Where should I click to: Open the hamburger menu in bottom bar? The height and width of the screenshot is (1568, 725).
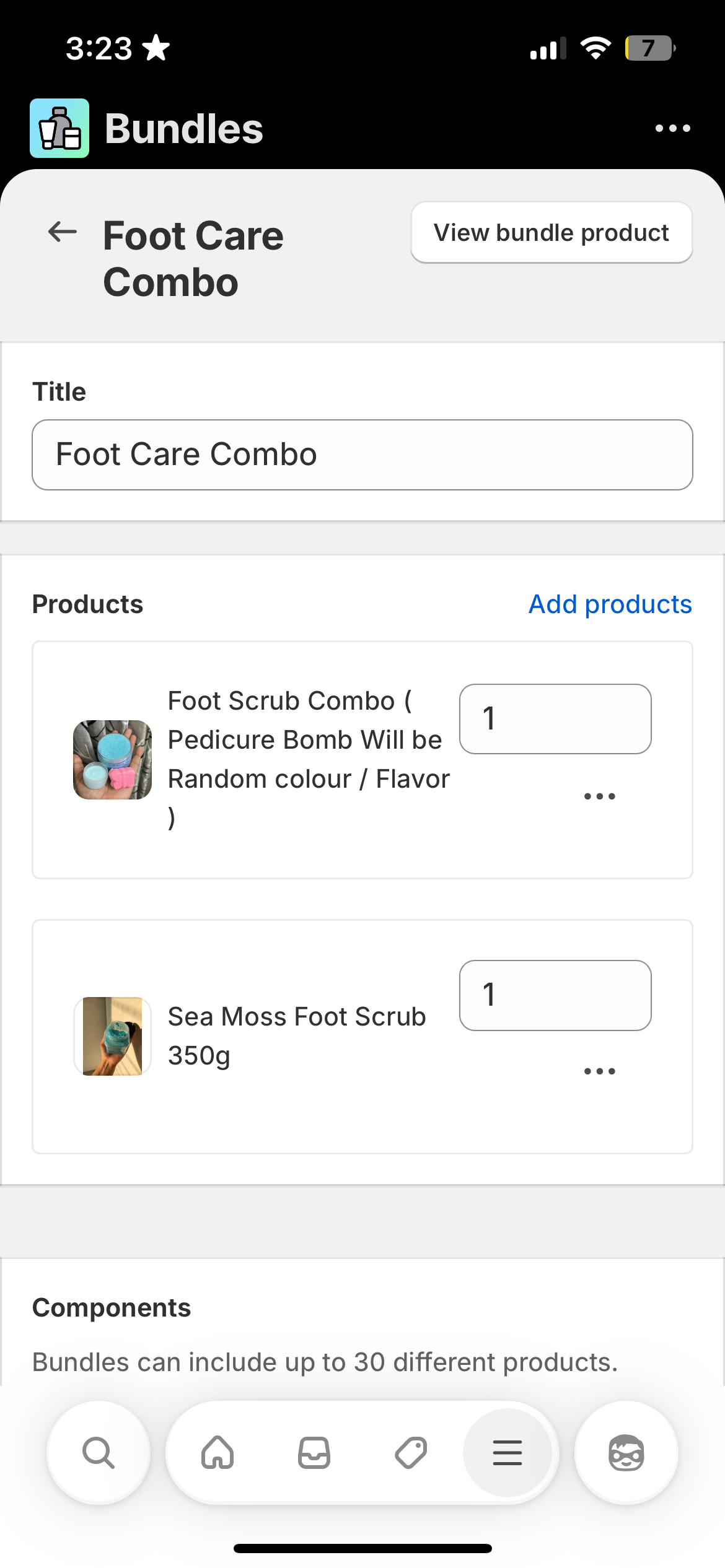508,1453
